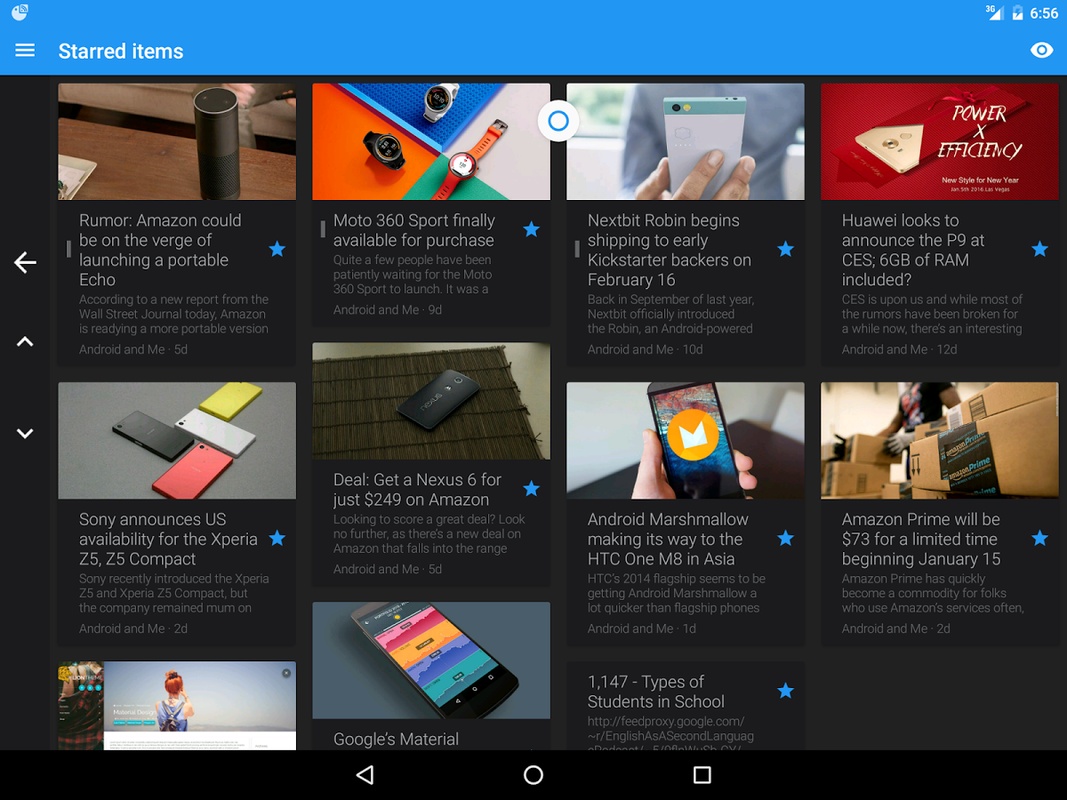The width and height of the screenshot is (1067, 800).
Task: Open the hamburger navigation menu
Action: [25, 51]
